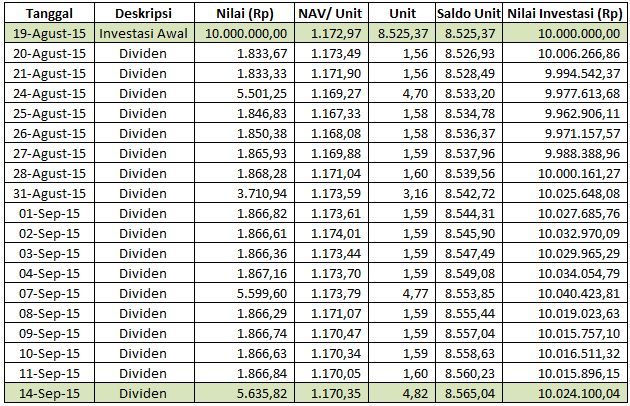Click the Nilai (Rp) header cell
Image resolution: width=630 pixels, height=406 pixels.
tap(244, 13)
